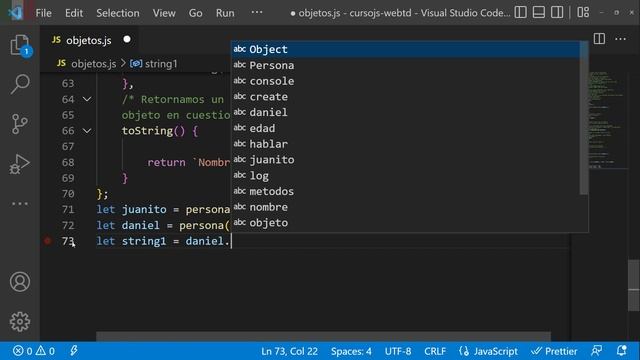Toggle the bottom panel layout button
This screenshot has width=640, height=360.
[539, 13]
